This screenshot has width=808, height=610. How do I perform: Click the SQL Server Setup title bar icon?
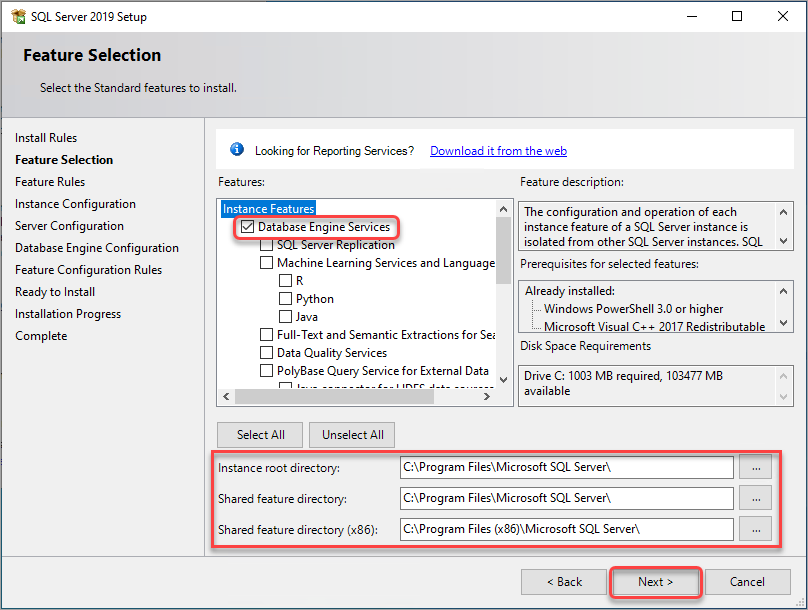click(x=18, y=16)
